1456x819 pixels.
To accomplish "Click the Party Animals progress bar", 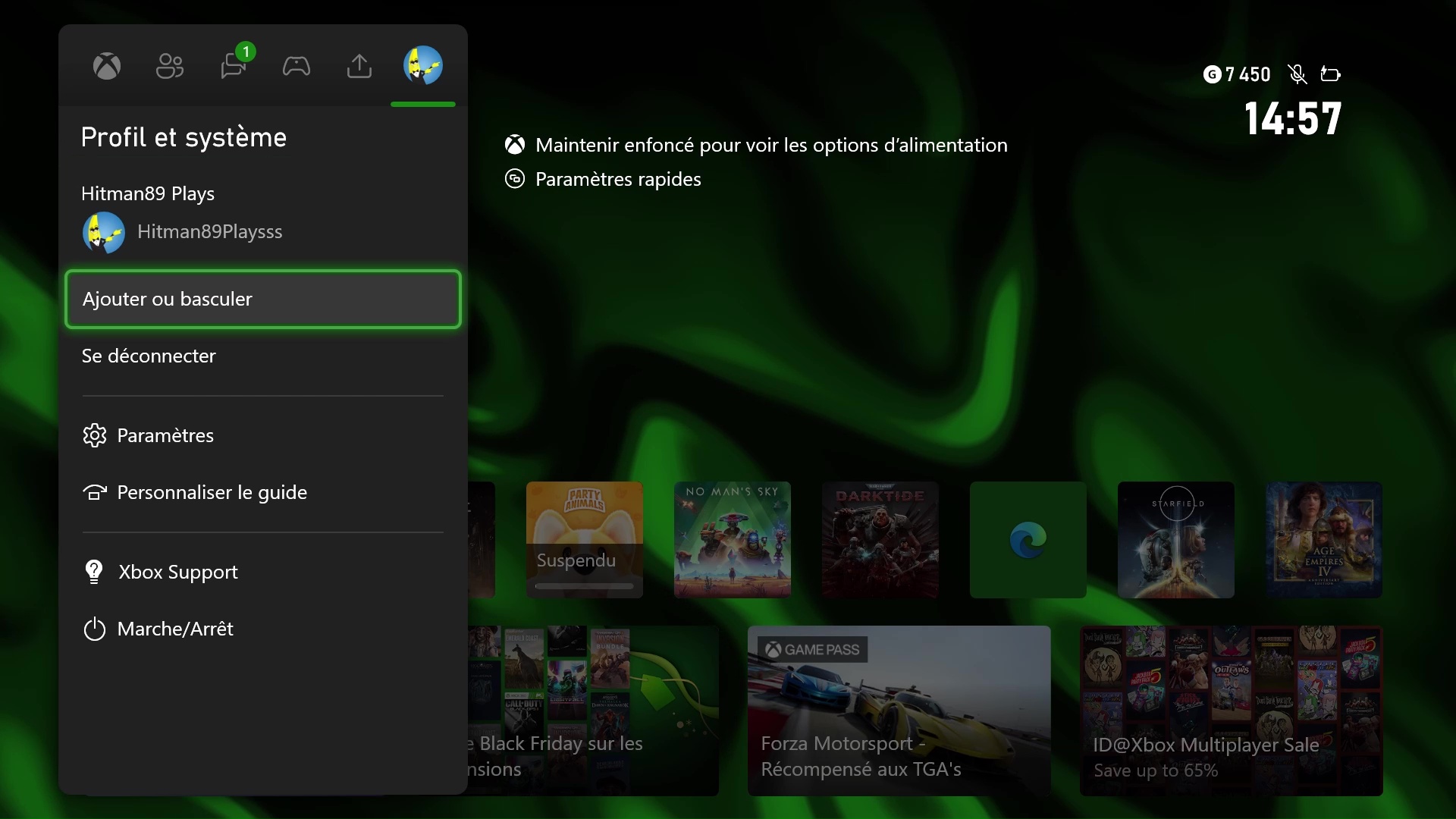I will coord(585,586).
